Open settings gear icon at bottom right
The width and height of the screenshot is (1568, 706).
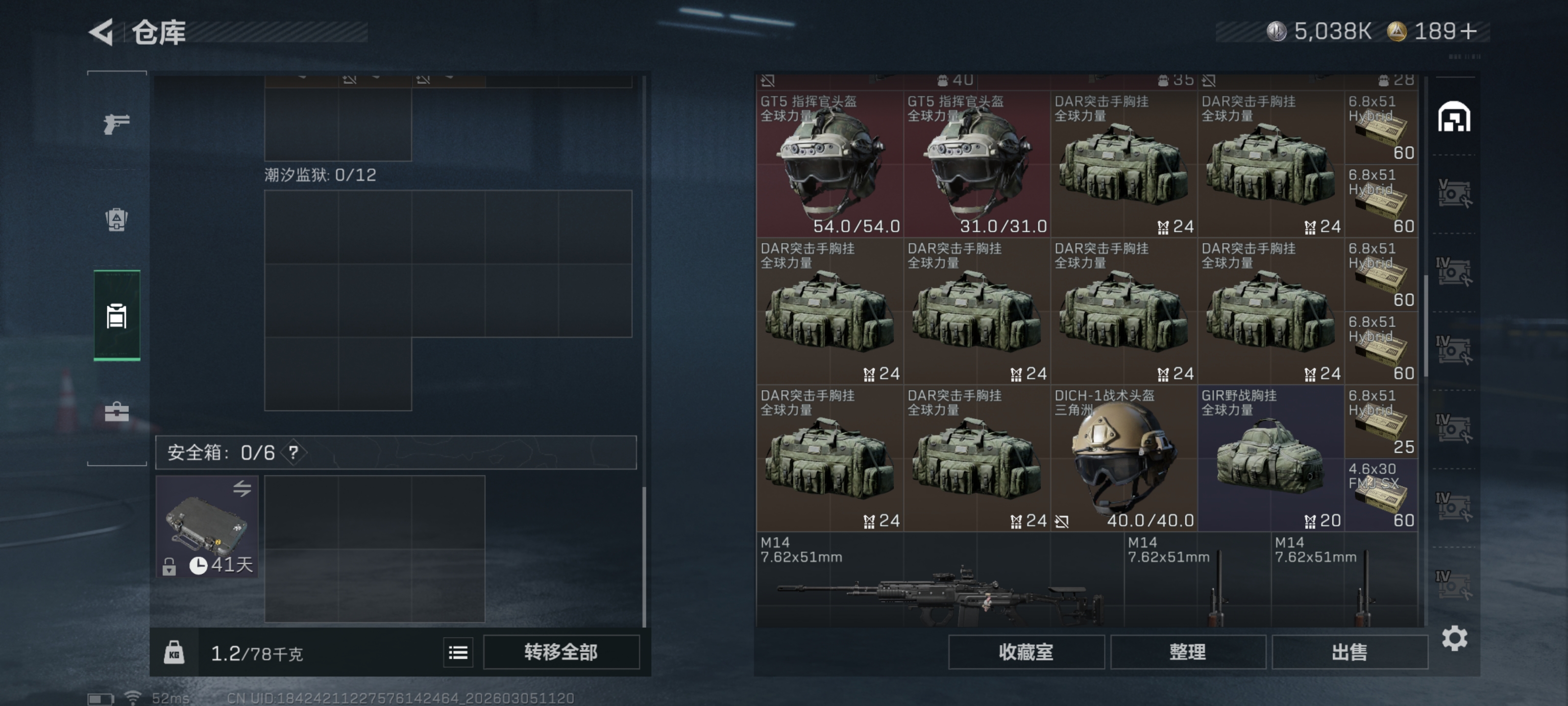(1453, 638)
